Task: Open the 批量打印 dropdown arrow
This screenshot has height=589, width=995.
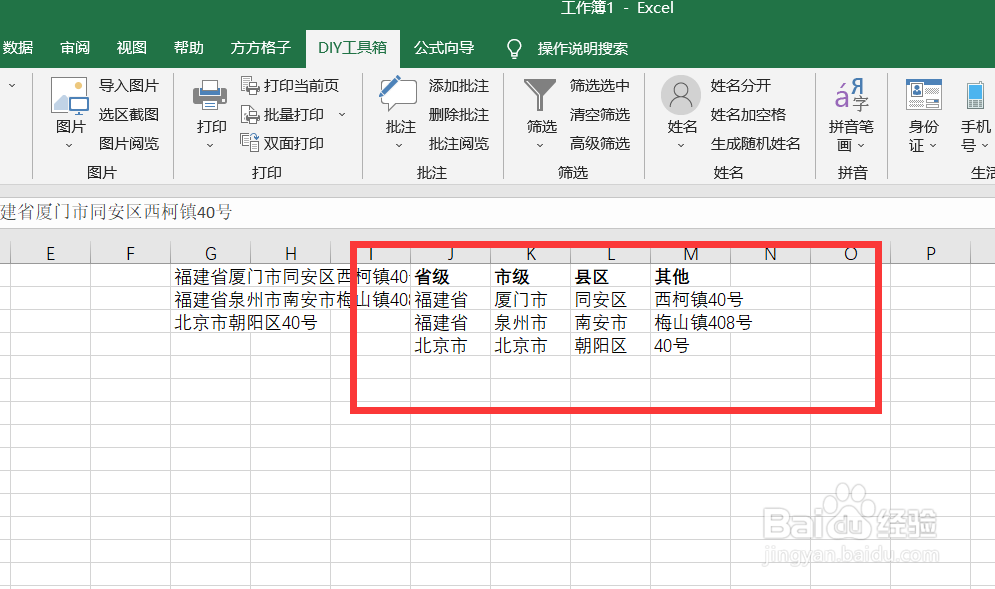Action: pos(342,114)
